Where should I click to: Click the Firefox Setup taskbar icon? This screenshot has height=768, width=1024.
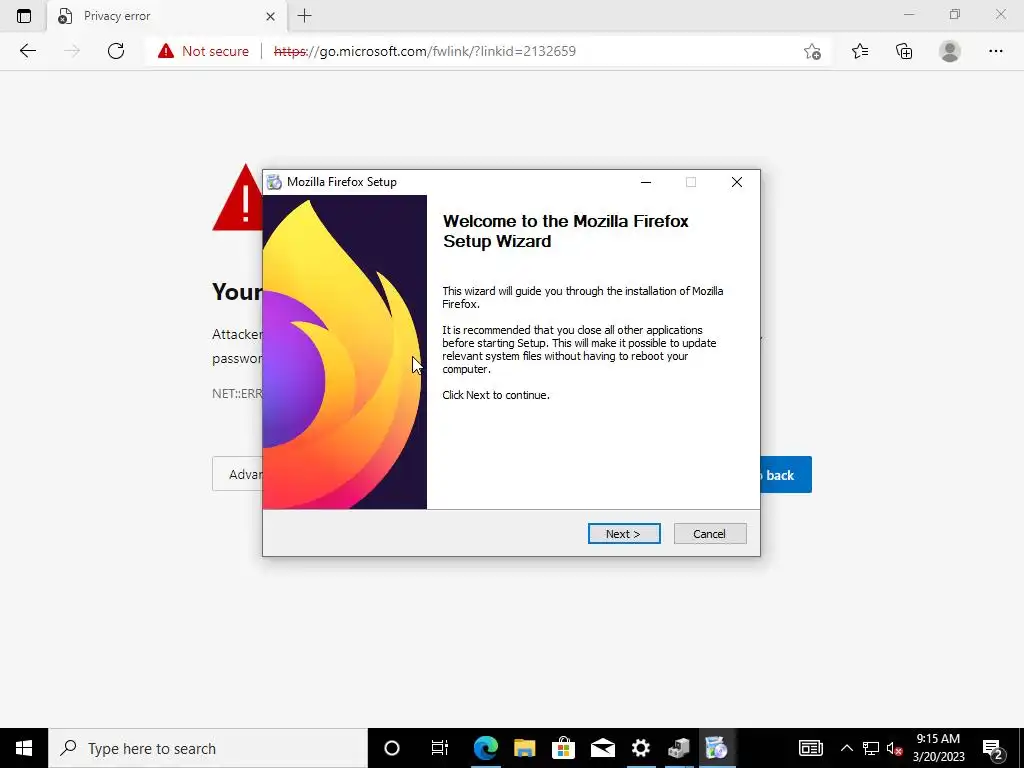(716, 748)
